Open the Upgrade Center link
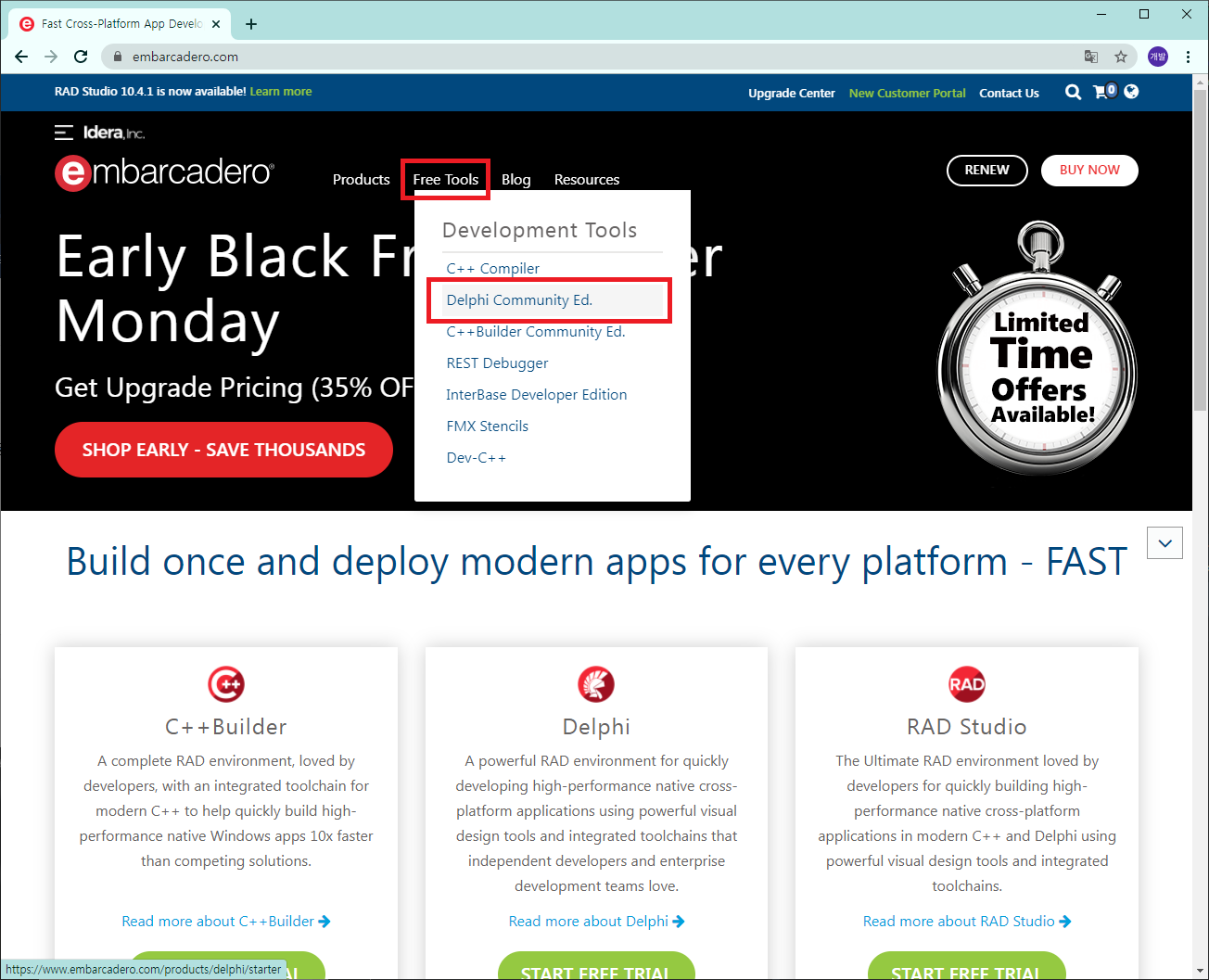1209x980 pixels. pyautogui.click(x=792, y=94)
